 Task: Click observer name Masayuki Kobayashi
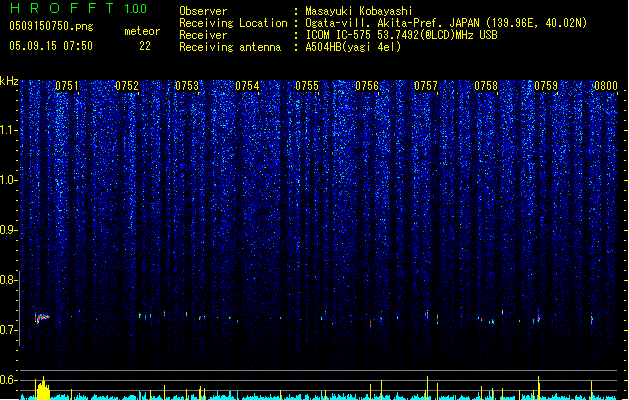coord(359,11)
